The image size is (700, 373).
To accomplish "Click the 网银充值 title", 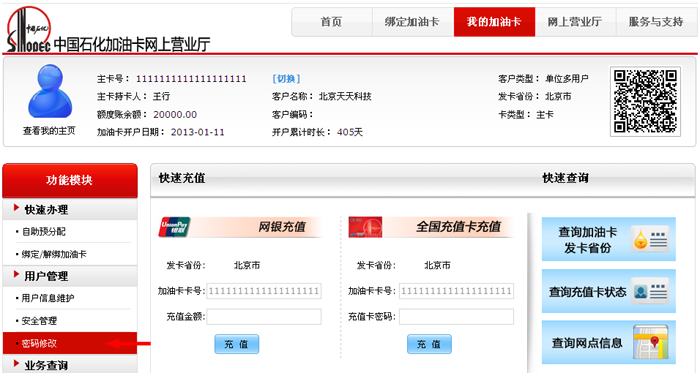I will pyautogui.click(x=282, y=227).
